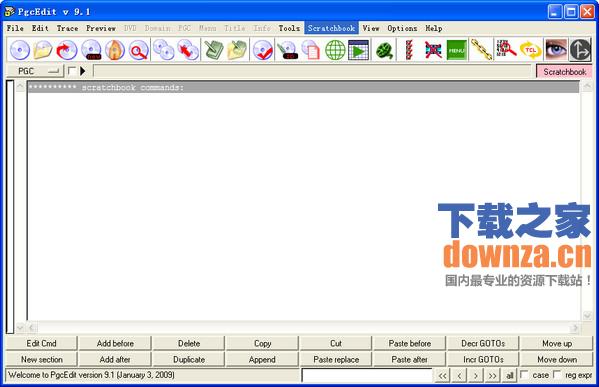
Task: Toggle the checkbox beside PGC selector
Action: tap(71, 71)
